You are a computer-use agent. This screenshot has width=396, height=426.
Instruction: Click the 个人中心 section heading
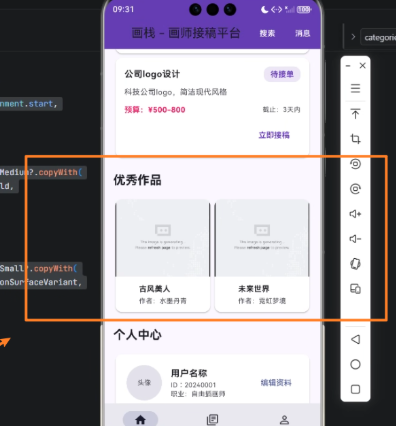click(137, 334)
